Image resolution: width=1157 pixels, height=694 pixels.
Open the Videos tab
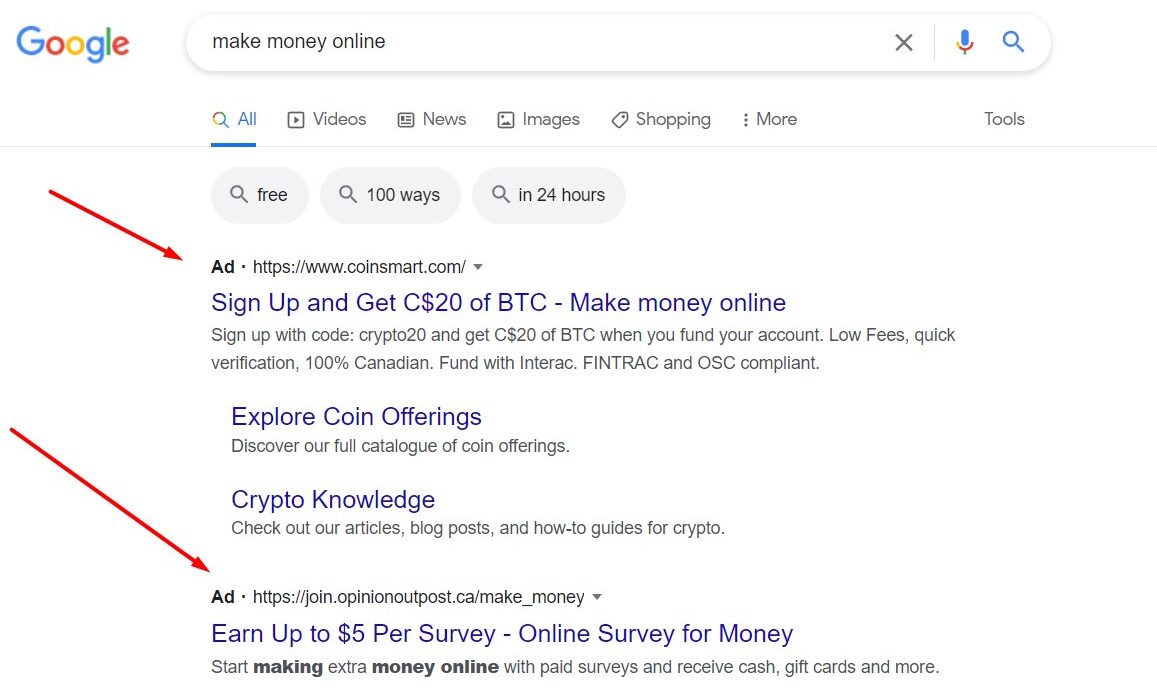(327, 119)
